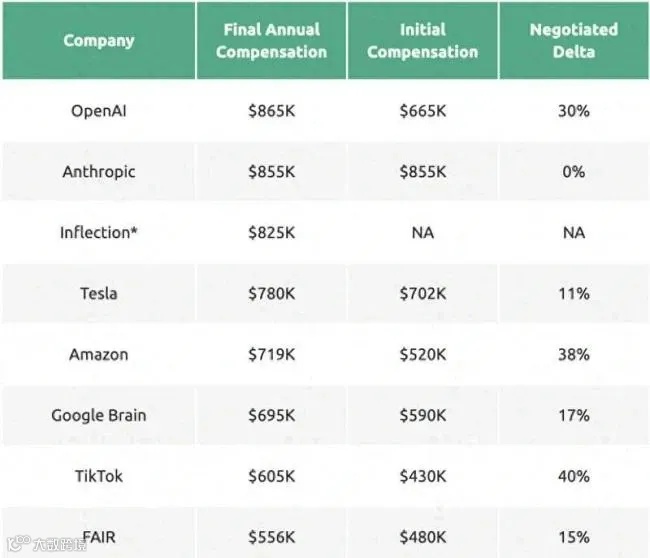Image resolution: width=650 pixels, height=558 pixels.
Task: Click the Inflection* company cell
Action: coord(98,233)
